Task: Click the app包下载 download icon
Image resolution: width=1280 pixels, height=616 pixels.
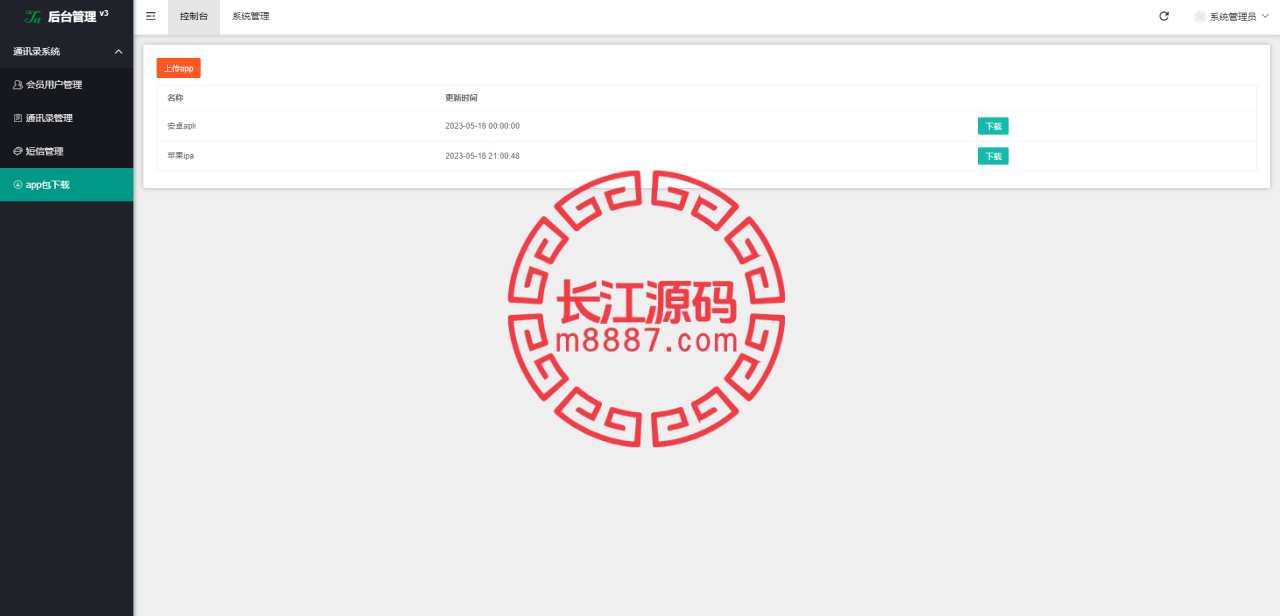Action: [17, 185]
